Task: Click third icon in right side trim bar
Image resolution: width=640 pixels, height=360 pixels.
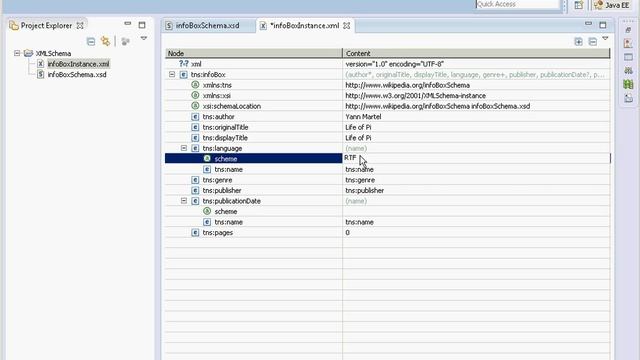Action: point(628,57)
